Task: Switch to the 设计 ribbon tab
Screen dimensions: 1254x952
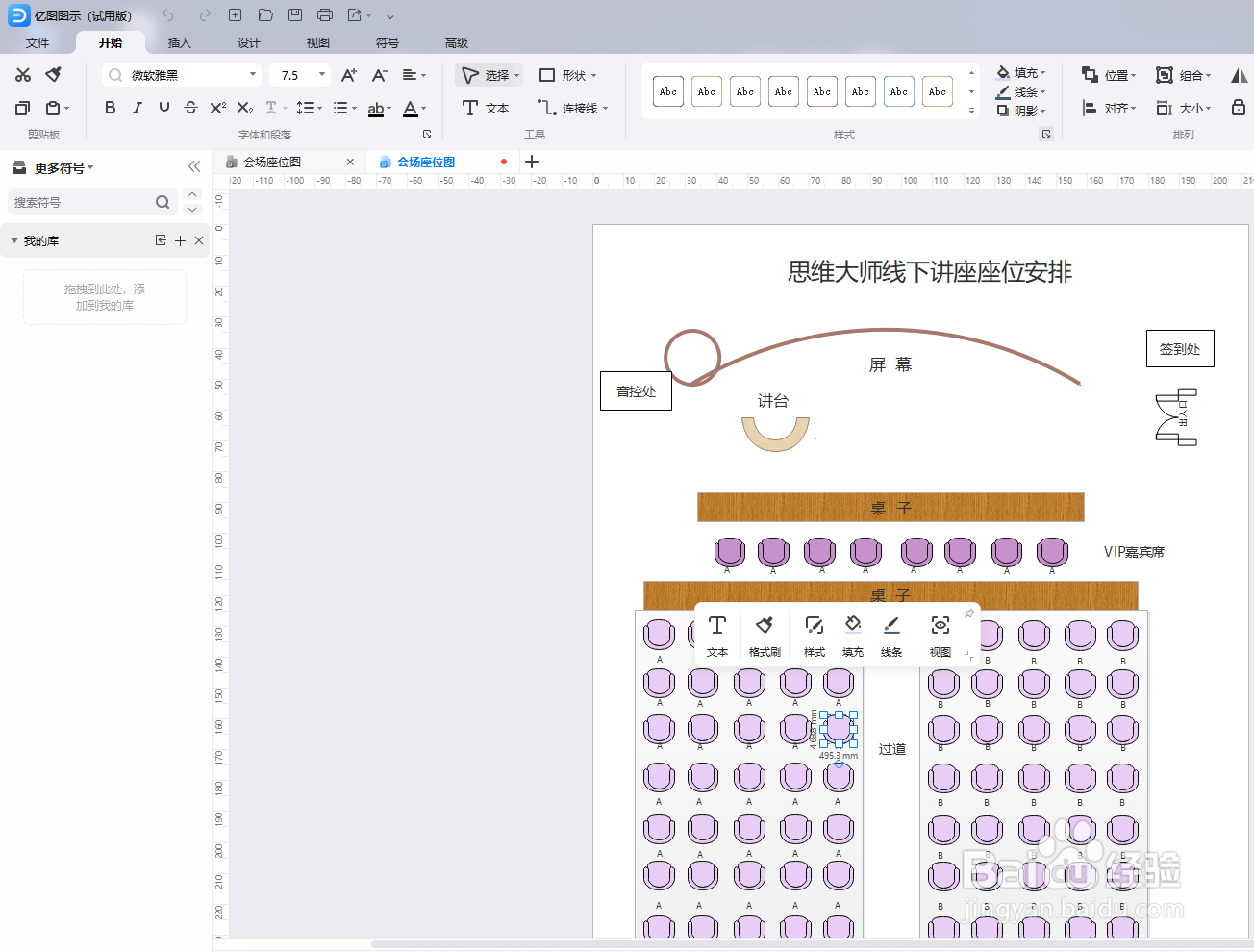Action: [249, 42]
